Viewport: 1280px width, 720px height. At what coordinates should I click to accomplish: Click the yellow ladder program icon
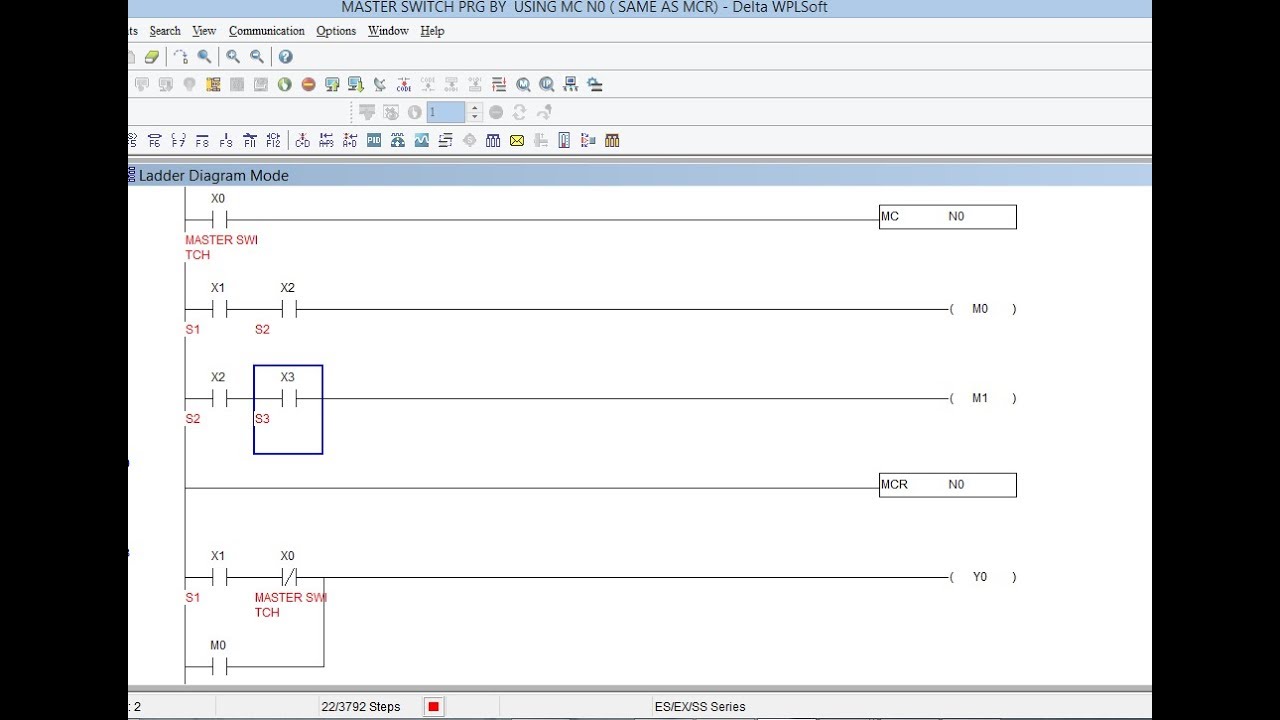click(213, 85)
